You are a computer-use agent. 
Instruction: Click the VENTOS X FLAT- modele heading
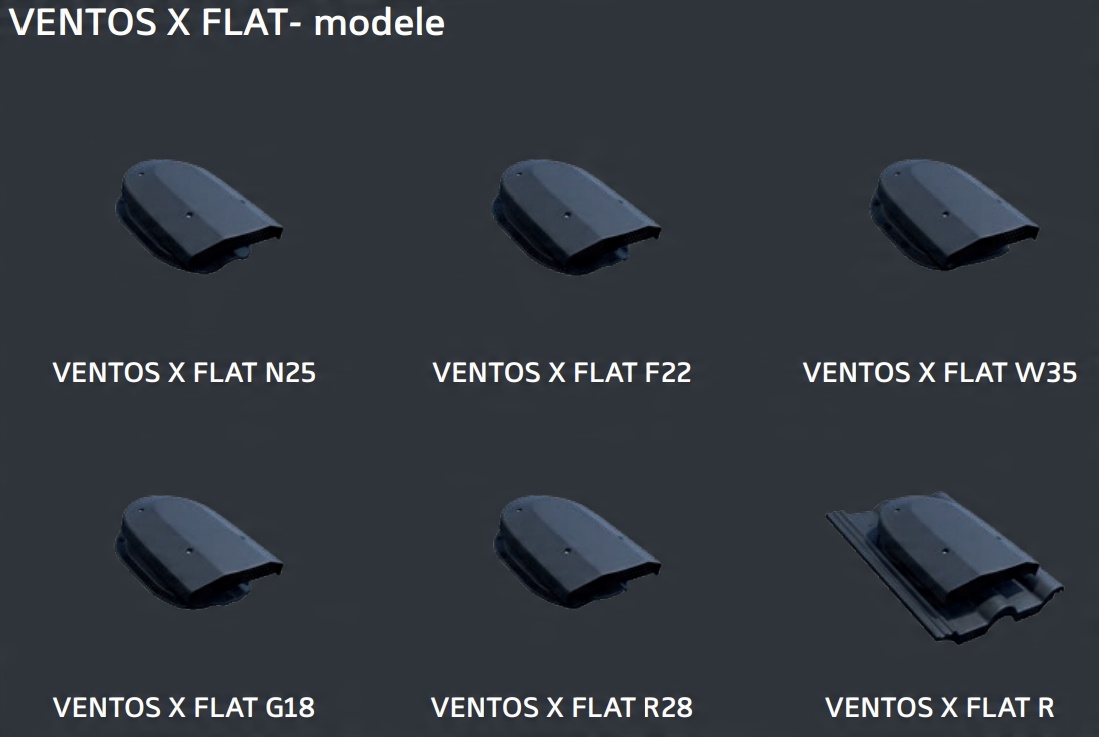coord(226,22)
